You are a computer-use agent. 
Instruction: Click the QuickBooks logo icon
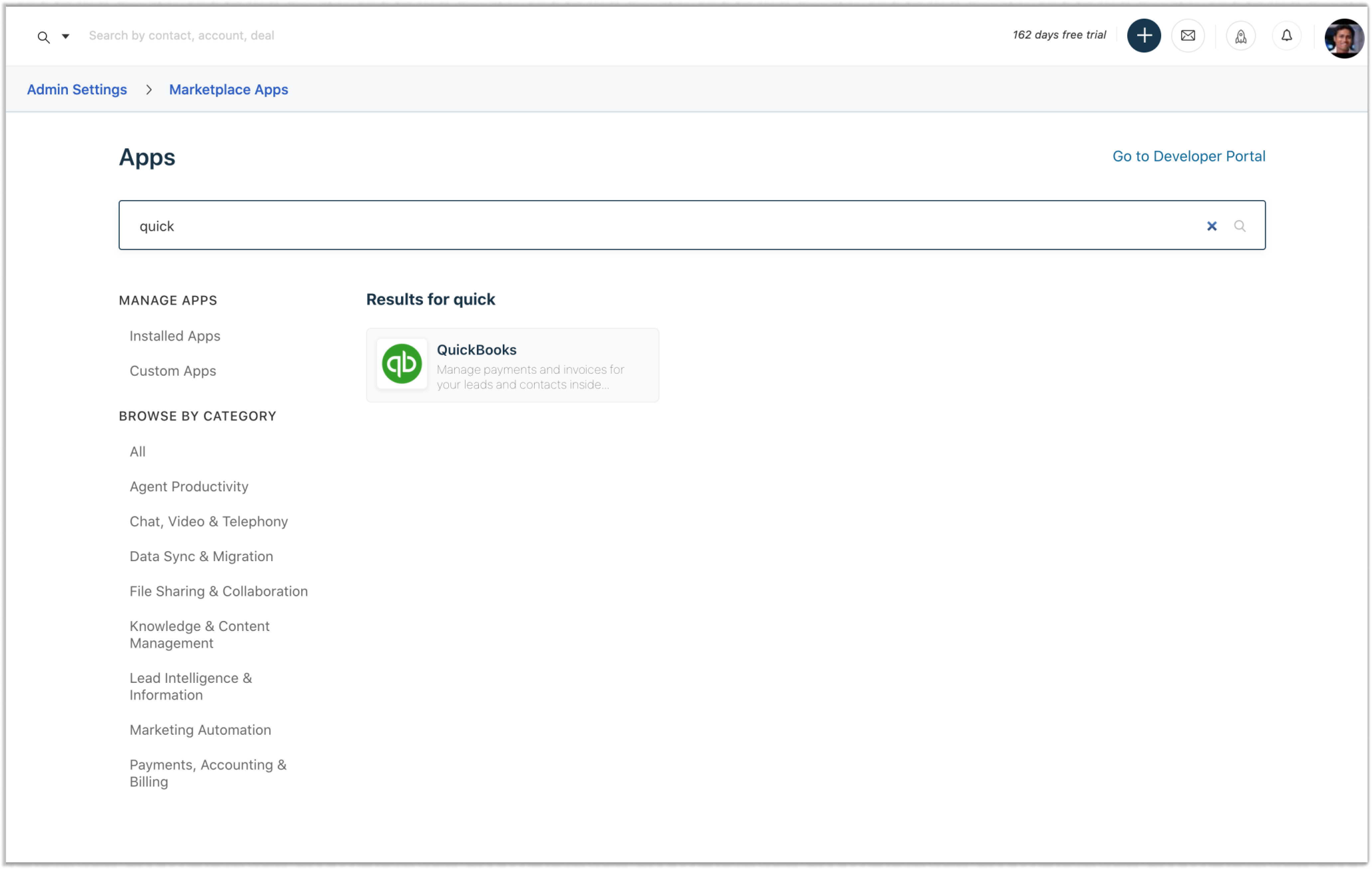tap(402, 364)
